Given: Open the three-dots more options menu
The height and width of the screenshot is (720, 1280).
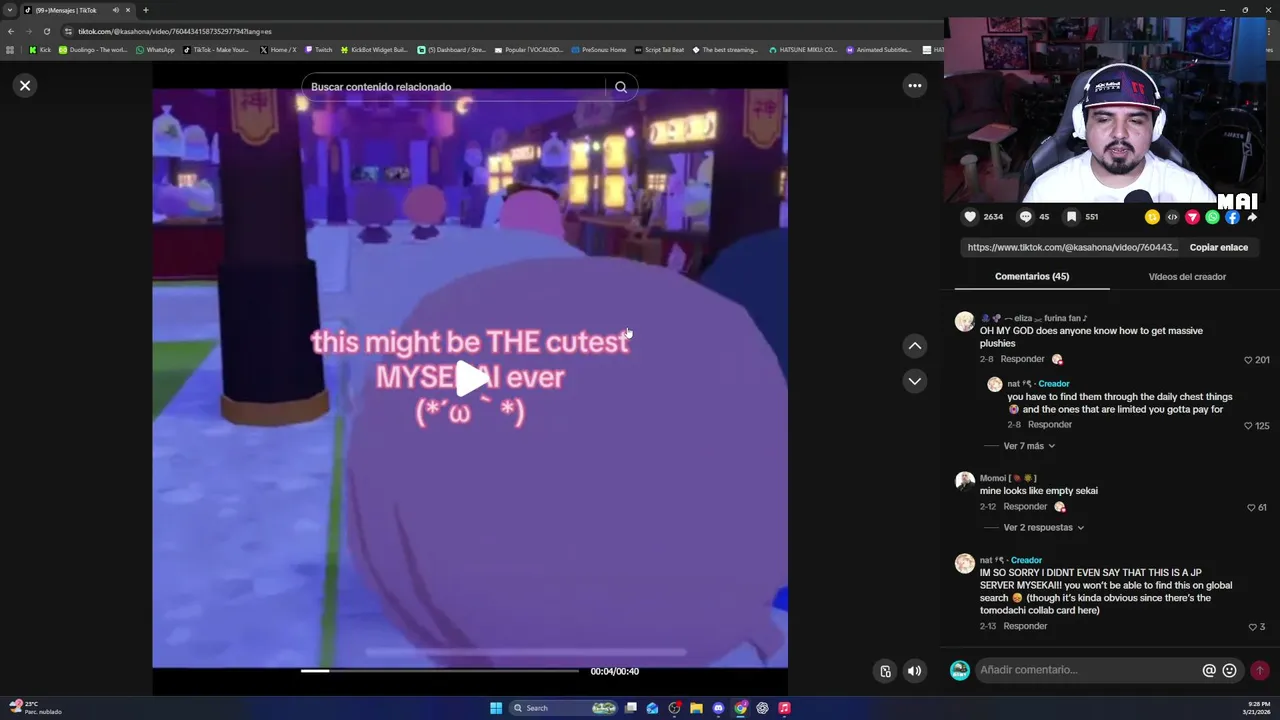Looking at the screenshot, I should point(914,86).
